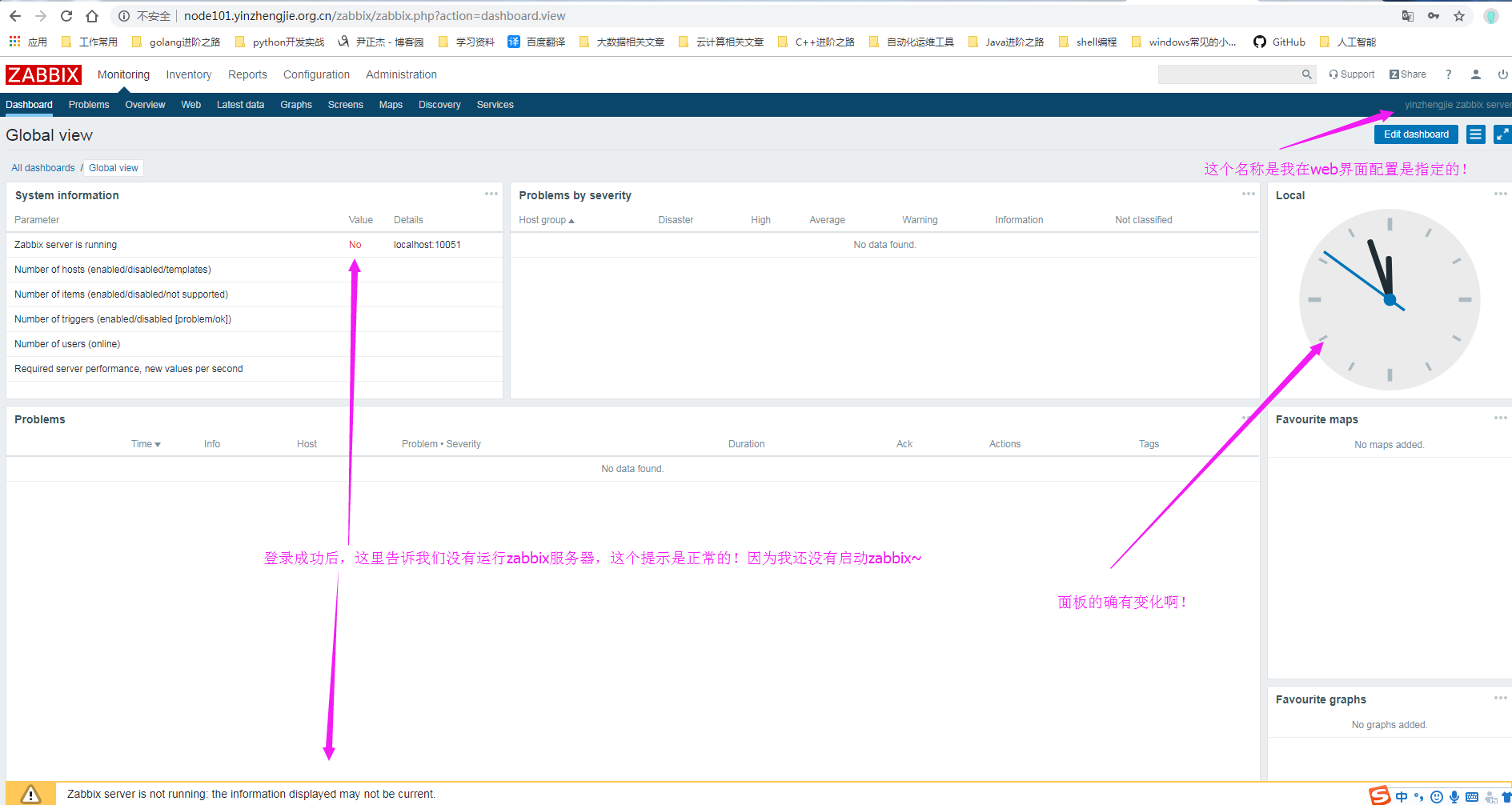Click the Local analog clock widget
The image size is (1512, 805).
[x=1390, y=300]
